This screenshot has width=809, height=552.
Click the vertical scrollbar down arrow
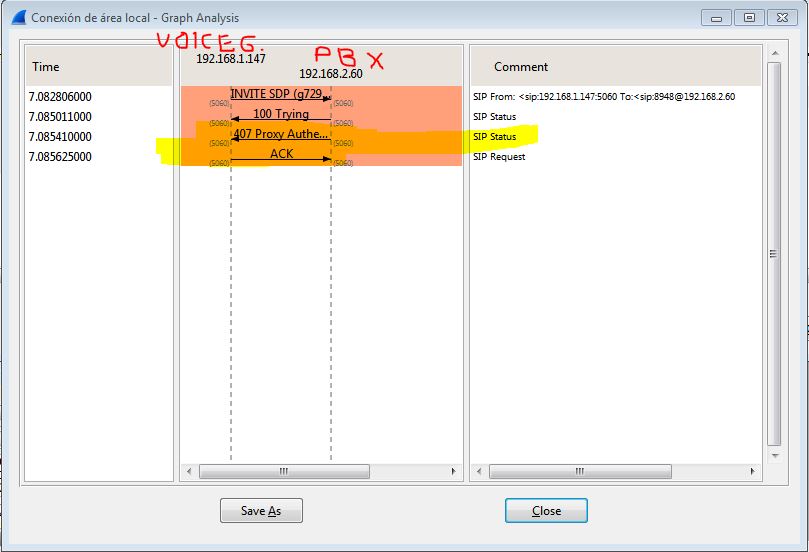coord(774,456)
